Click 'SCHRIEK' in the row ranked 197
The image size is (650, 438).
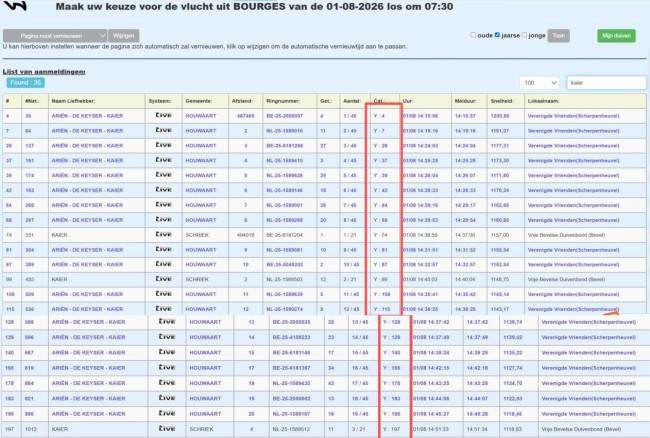click(201, 429)
